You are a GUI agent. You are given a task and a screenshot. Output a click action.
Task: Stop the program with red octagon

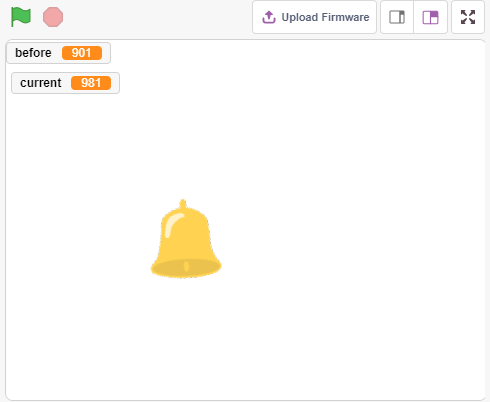coord(53,17)
